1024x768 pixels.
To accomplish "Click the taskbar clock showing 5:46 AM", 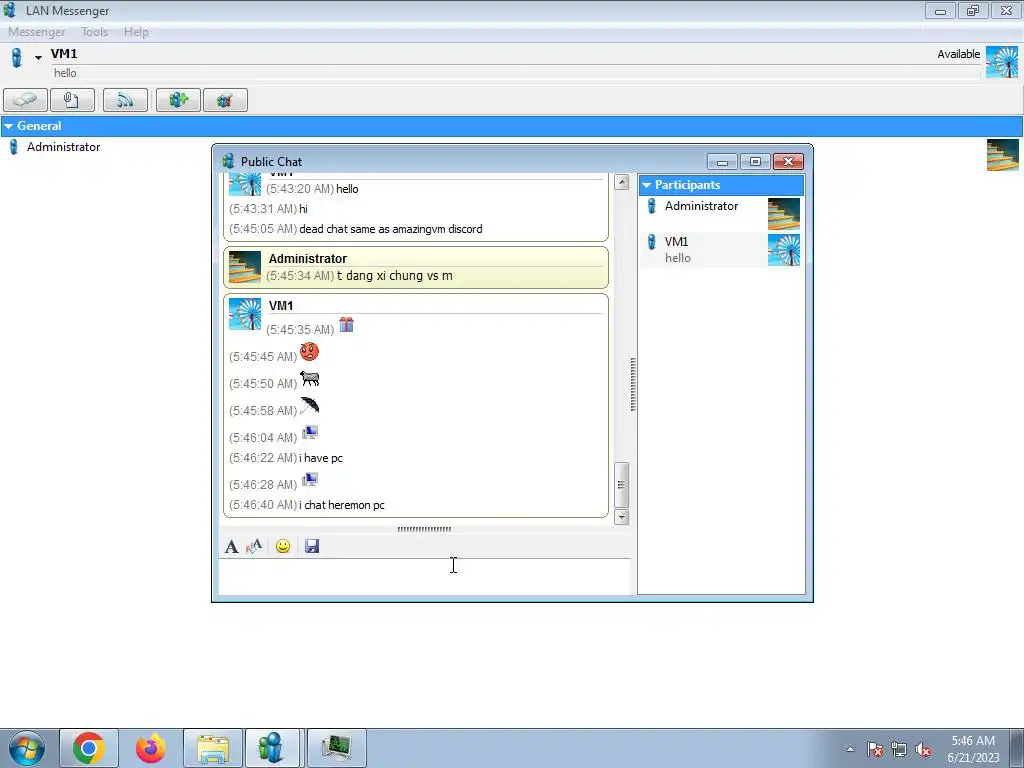I will (973, 749).
